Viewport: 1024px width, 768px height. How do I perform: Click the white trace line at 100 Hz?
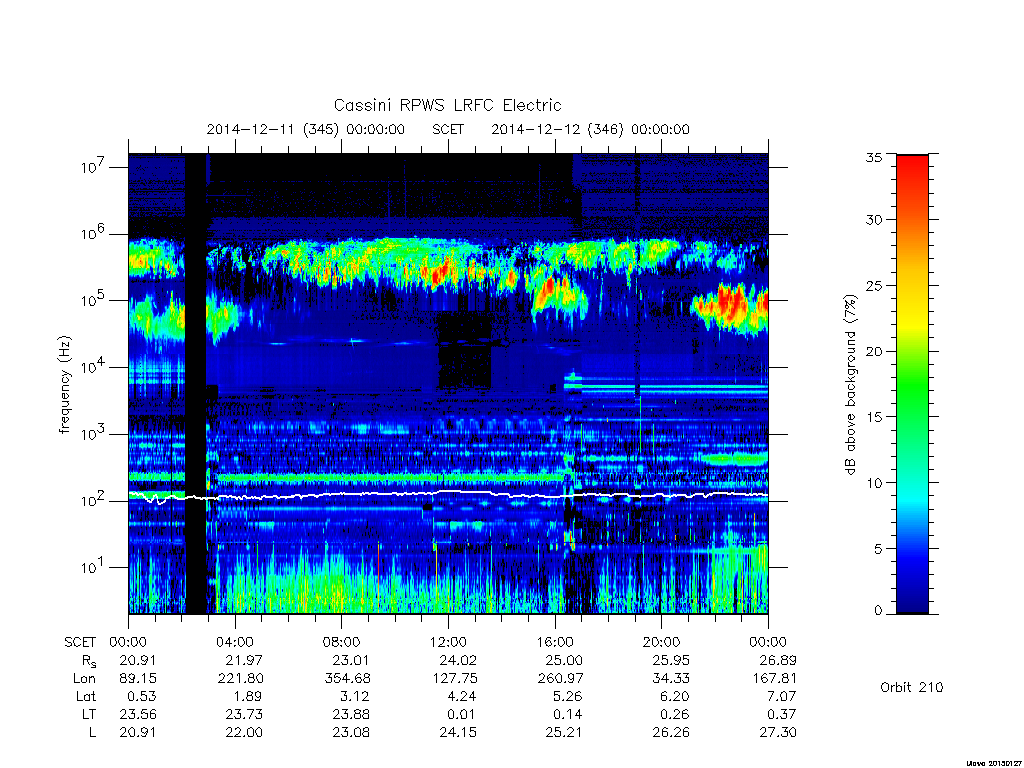[x=448, y=494]
